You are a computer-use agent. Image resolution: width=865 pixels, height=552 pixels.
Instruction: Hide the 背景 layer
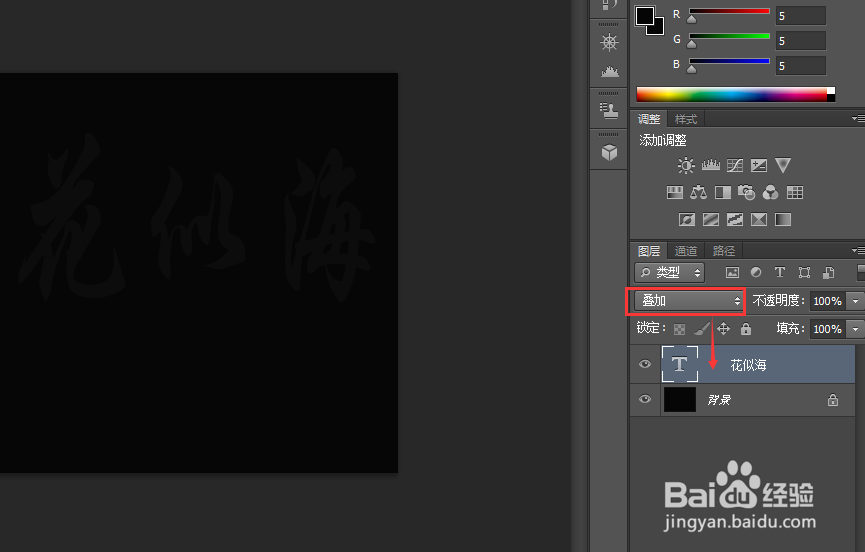pyautogui.click(x=645, y=399)
